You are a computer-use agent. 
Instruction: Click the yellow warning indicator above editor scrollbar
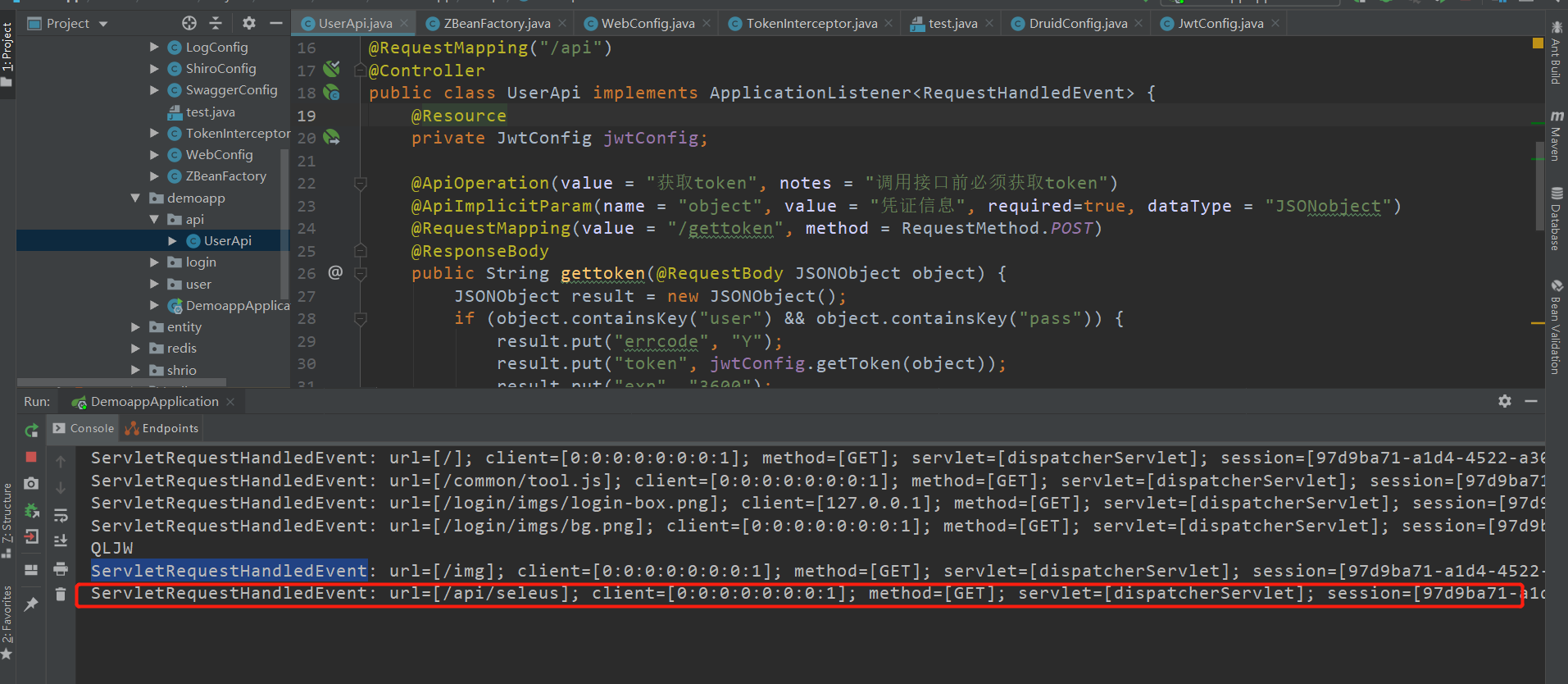click(1538, 43)
